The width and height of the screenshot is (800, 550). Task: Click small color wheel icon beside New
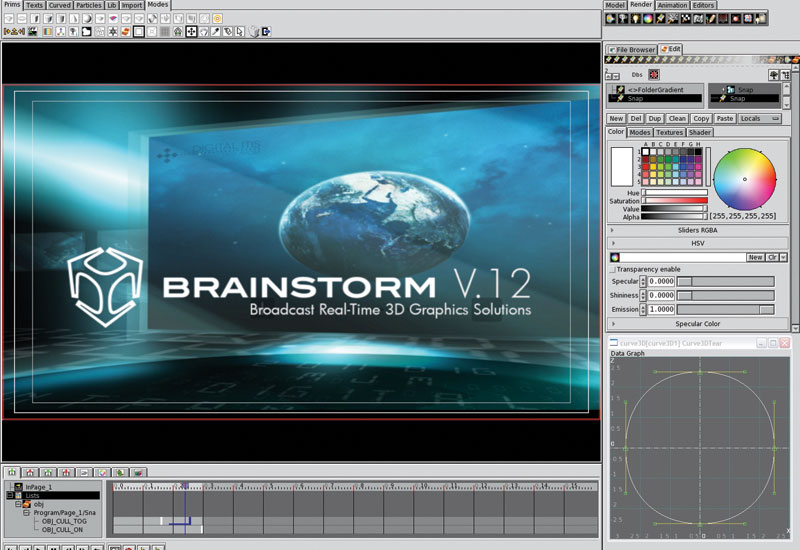coord(615,257)
